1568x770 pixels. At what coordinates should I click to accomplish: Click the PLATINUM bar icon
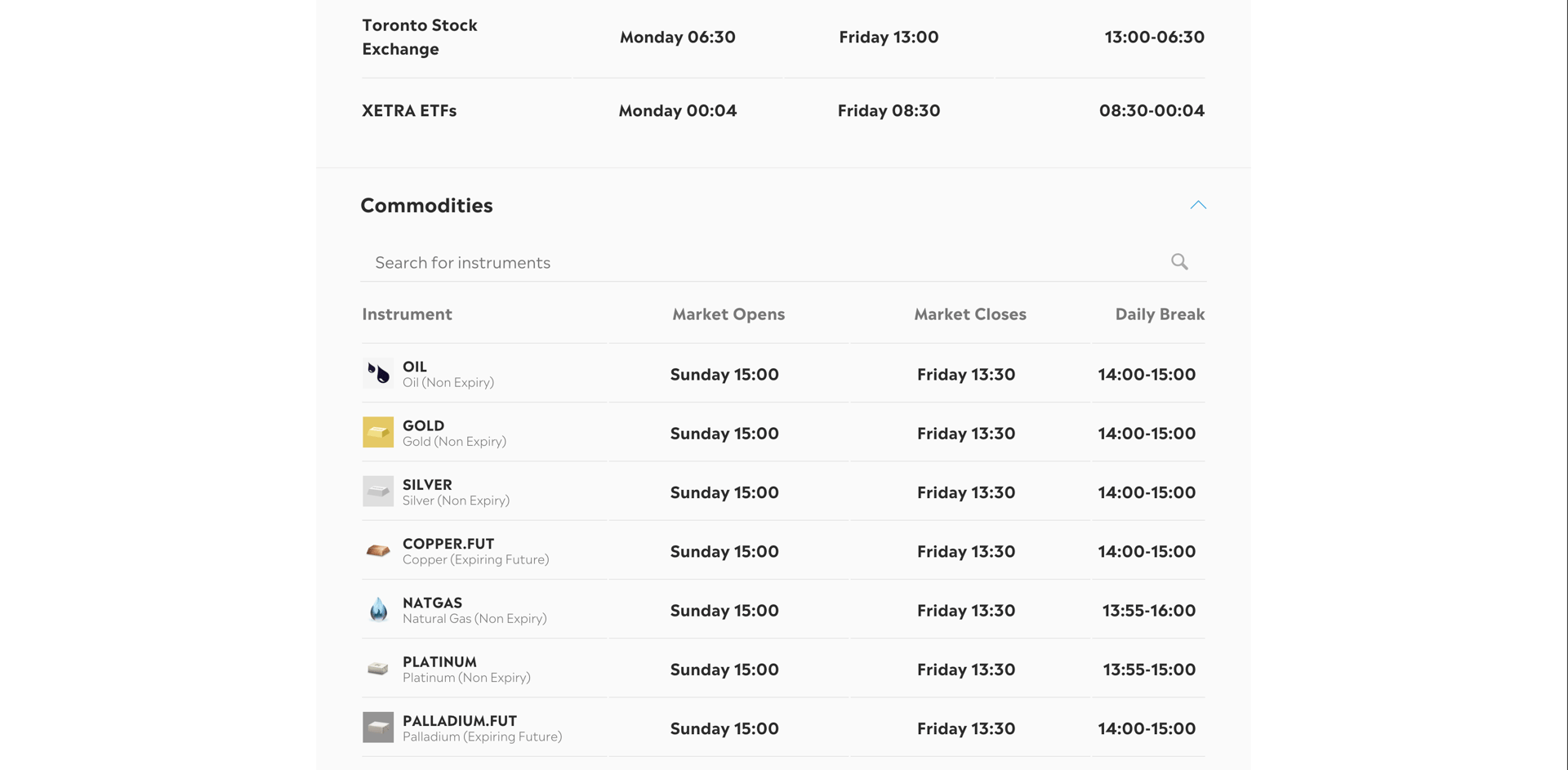coord(378,669)
